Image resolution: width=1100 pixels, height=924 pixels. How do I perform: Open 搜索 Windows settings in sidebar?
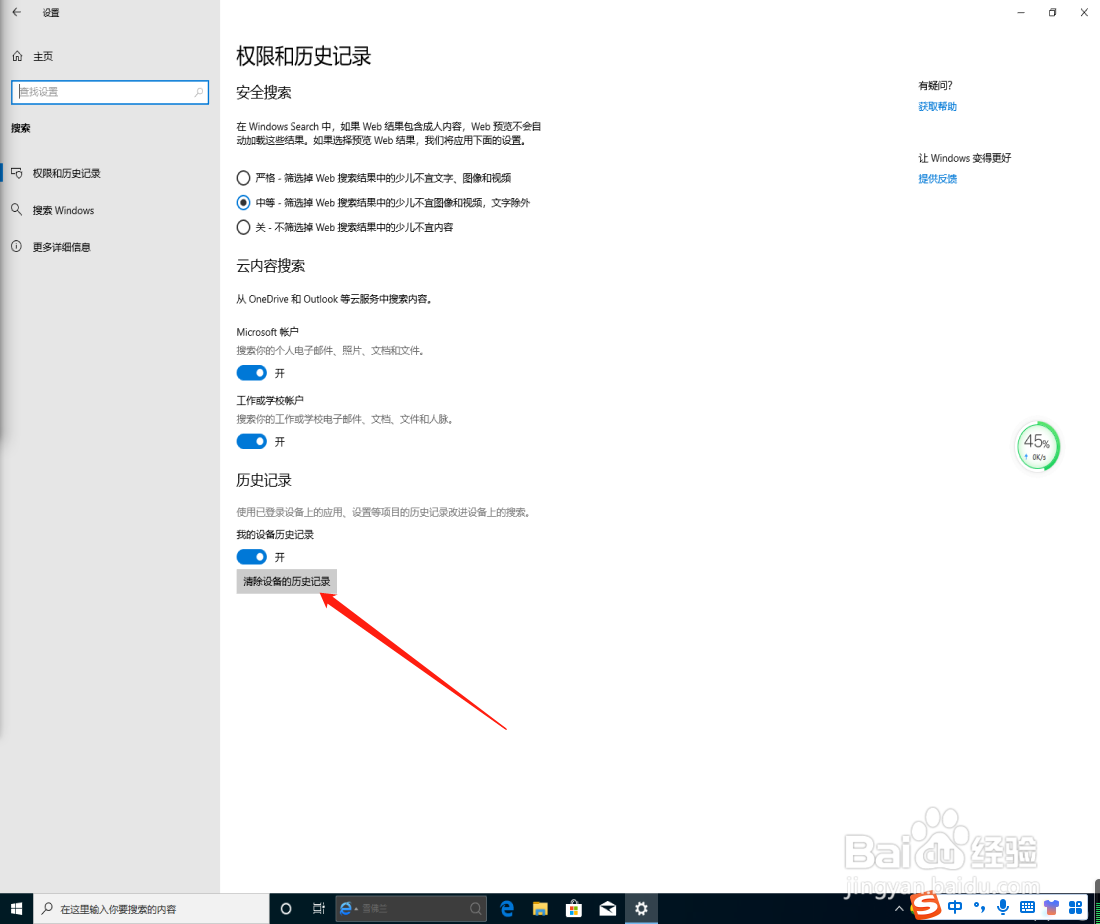click(x=62, y=209)
